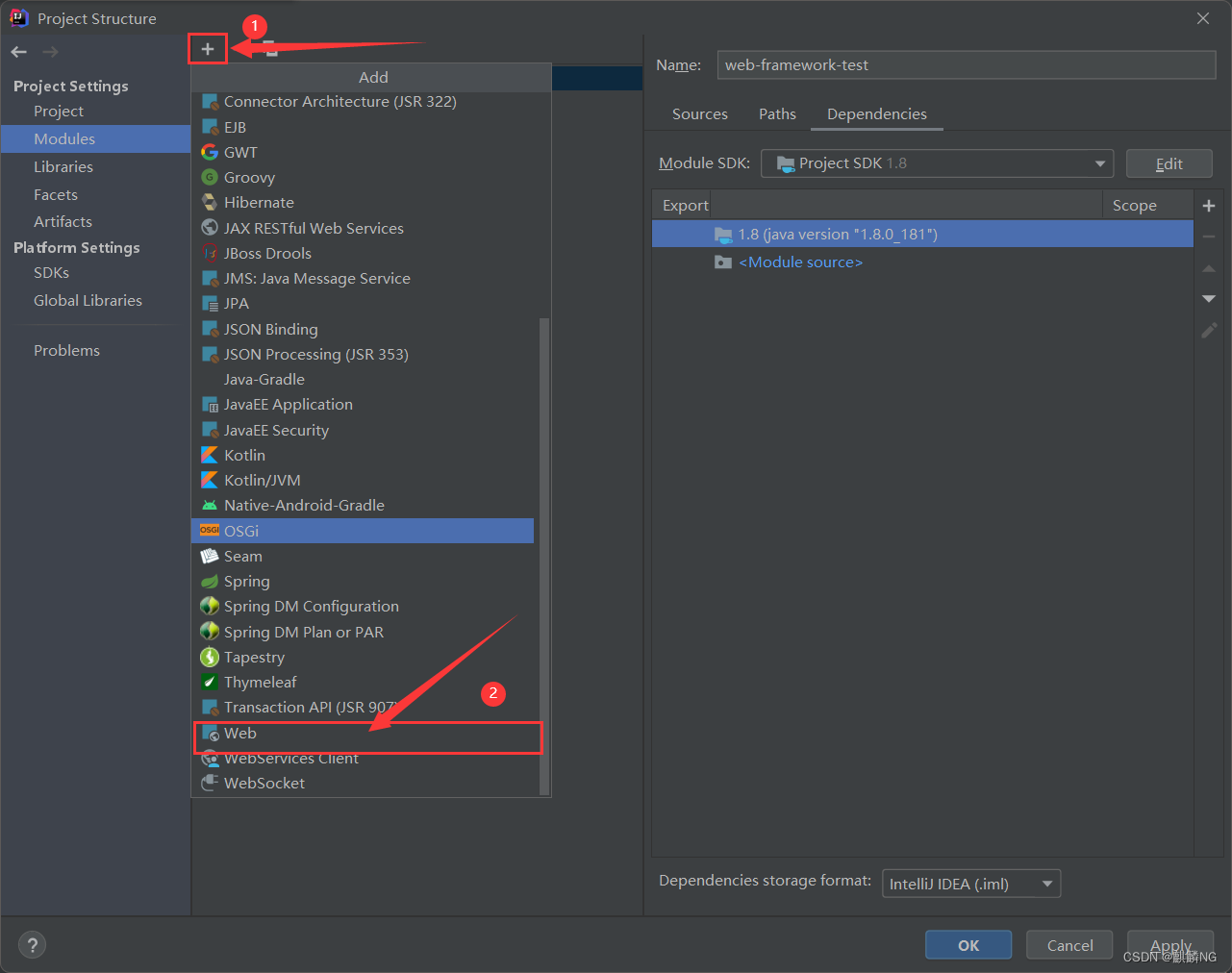Click the plus Add module toolbar icon
The height and width of the screenshot is (973, 1232).
click(x=208, y=48)
